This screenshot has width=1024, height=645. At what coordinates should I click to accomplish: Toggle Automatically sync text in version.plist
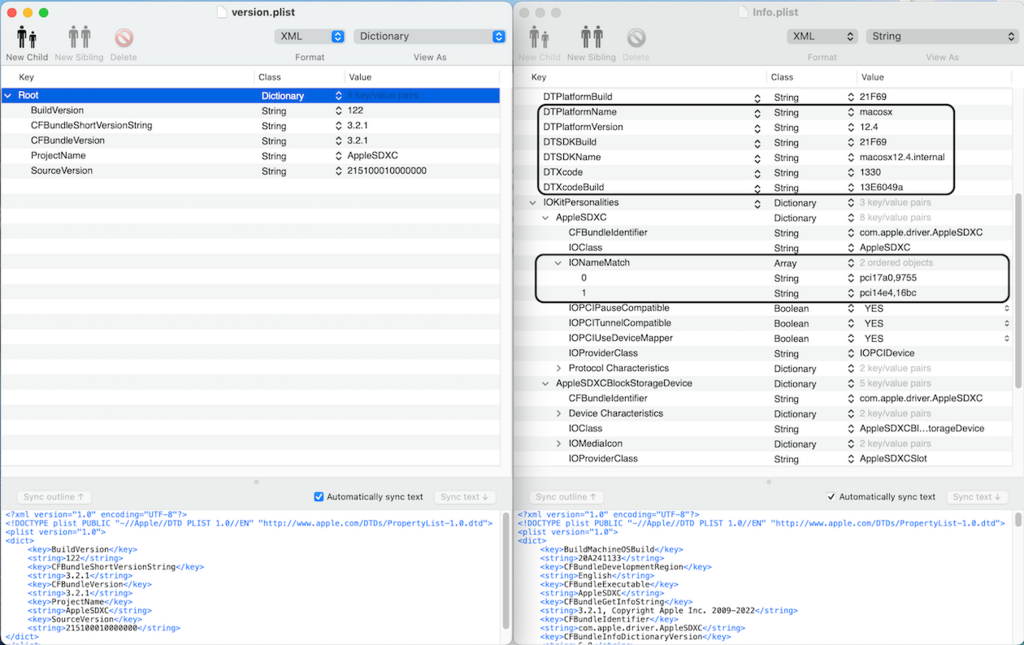click(319, 497)
